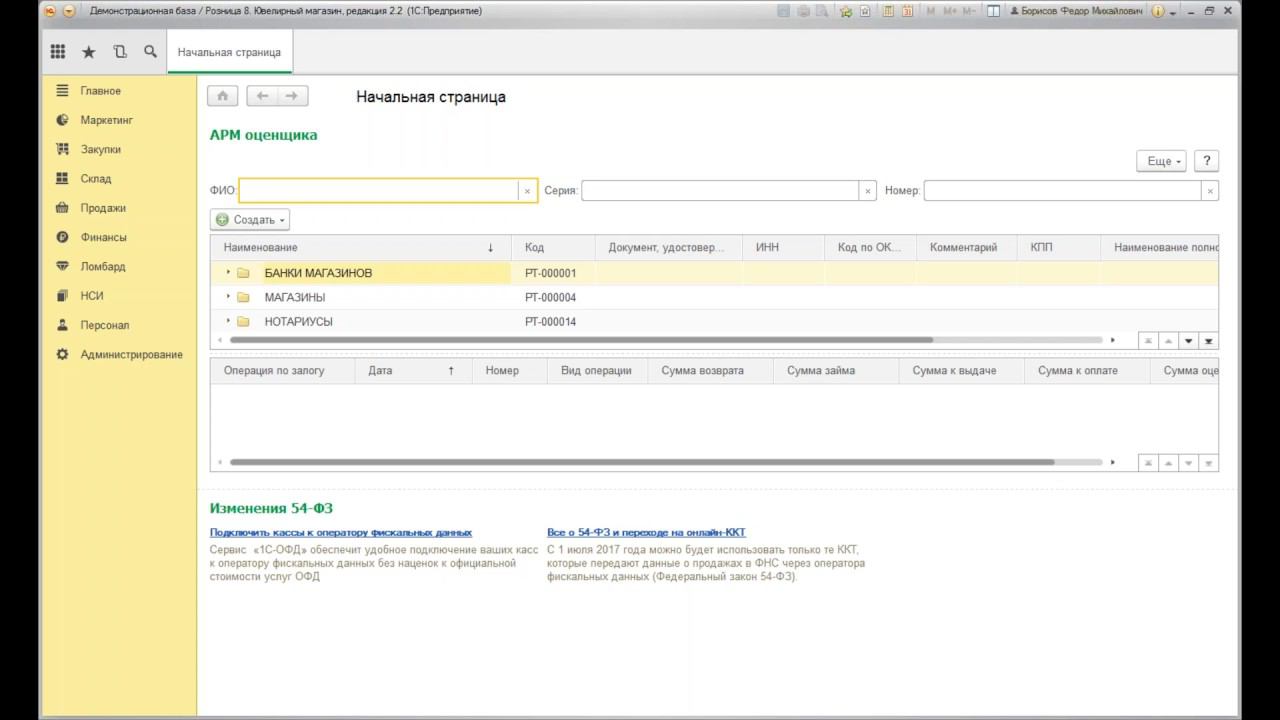Select the PT-000004 code cell
1280x720 pixels.
[553, 297]
